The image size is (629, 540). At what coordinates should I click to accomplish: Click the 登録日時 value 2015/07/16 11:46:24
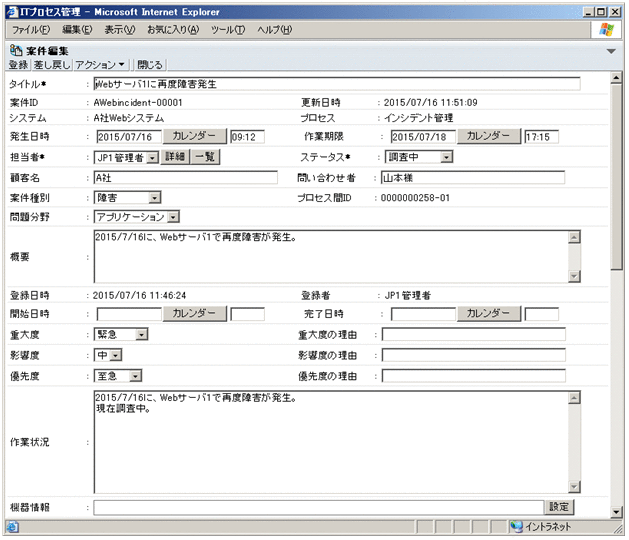point(139,296)
